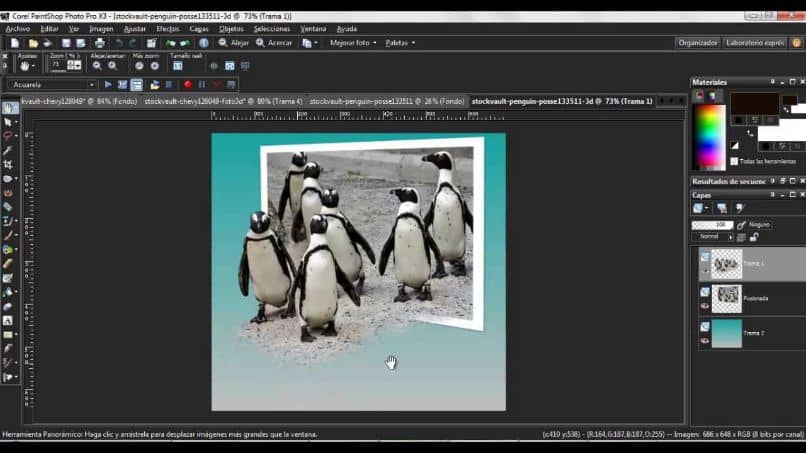Click the layer opacity slider showing 100

pyautogui.click(x=712, y=225)
